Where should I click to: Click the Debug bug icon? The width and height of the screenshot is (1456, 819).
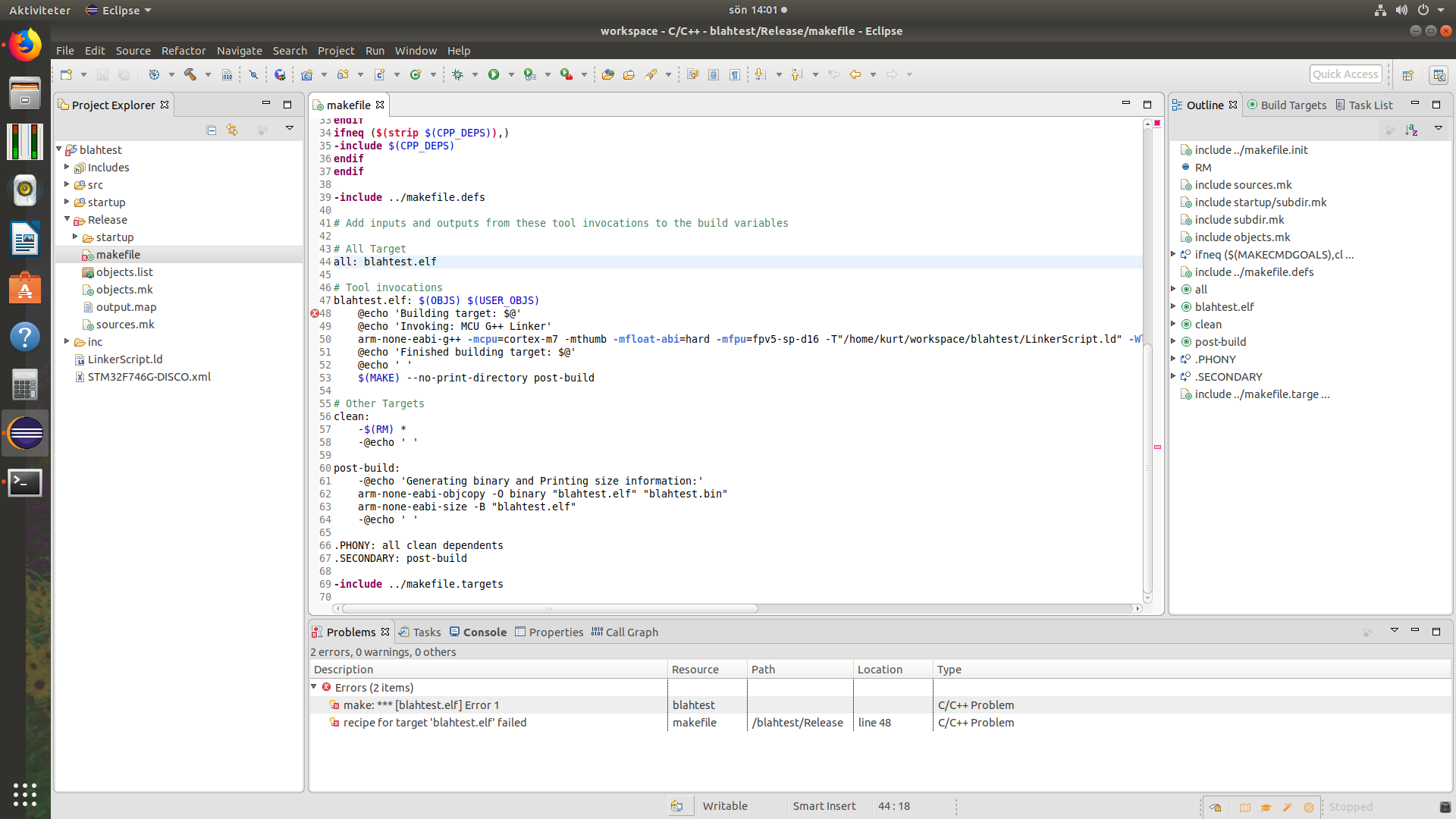click(x=457, y=74)
